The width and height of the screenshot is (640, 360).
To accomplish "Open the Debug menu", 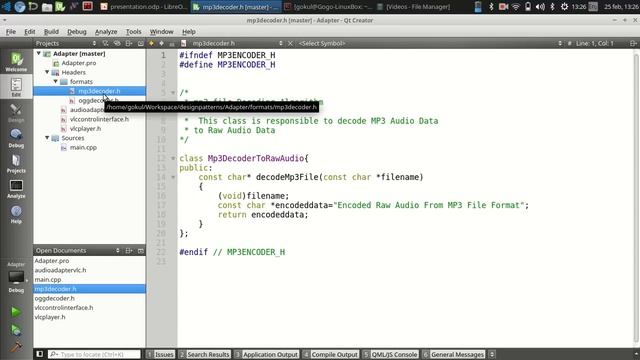I will point(77,31).
